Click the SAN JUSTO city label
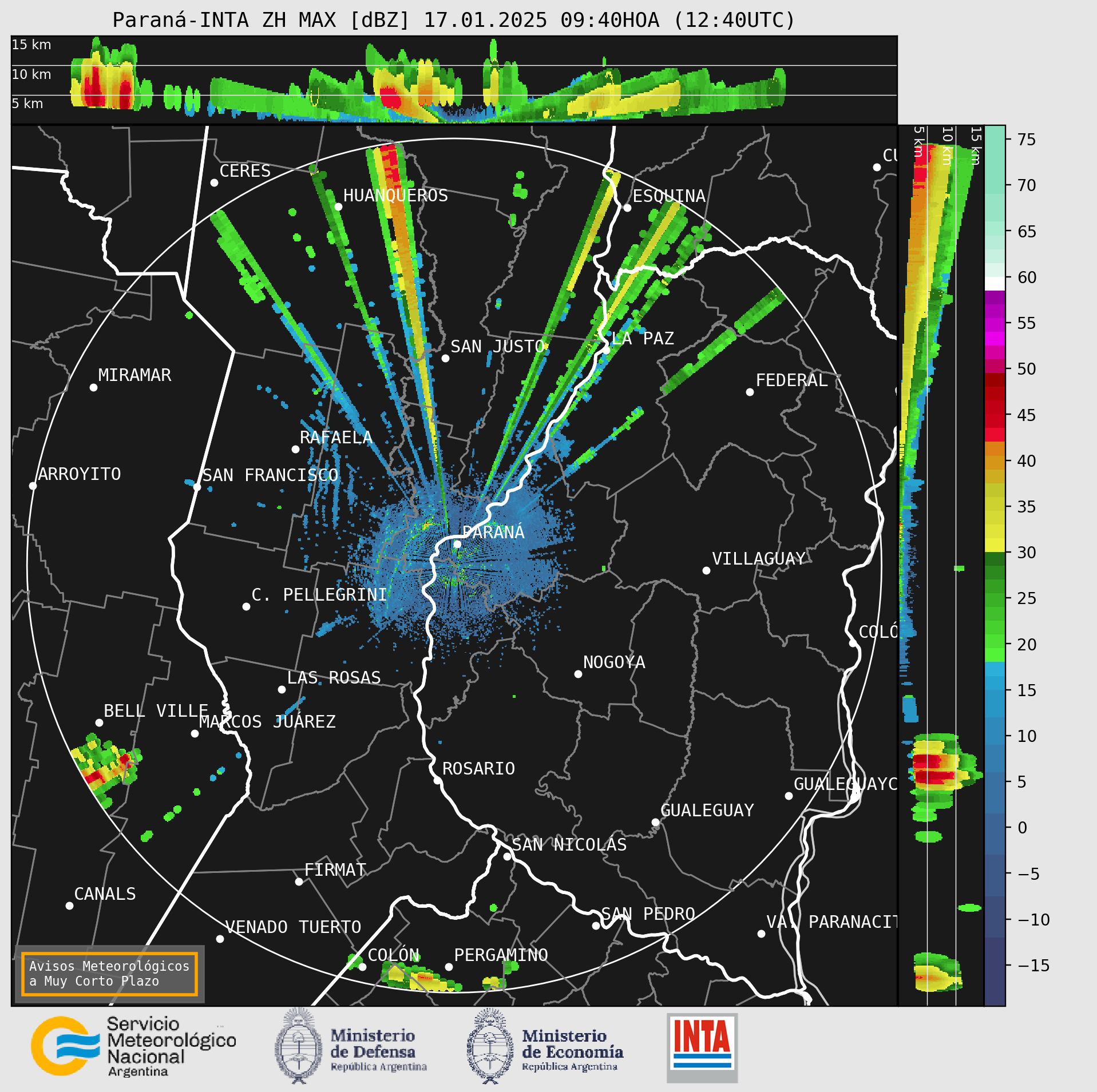 tap(498, 346)
